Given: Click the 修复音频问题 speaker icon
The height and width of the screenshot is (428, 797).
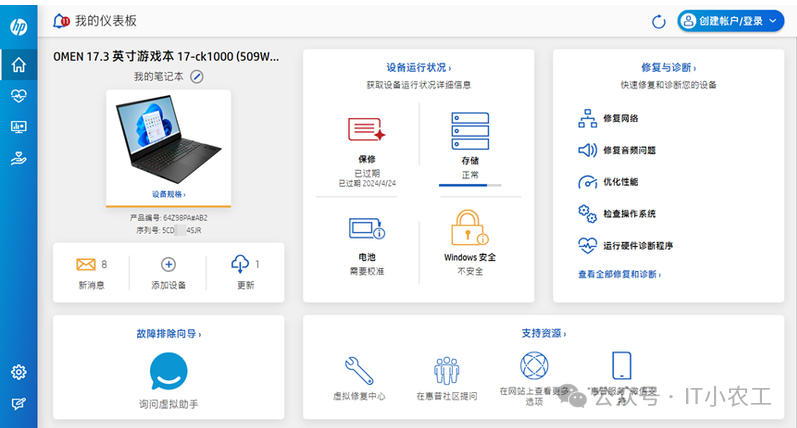Looking at the screenshot, I should pyautogui.click(x=587, y=150).
